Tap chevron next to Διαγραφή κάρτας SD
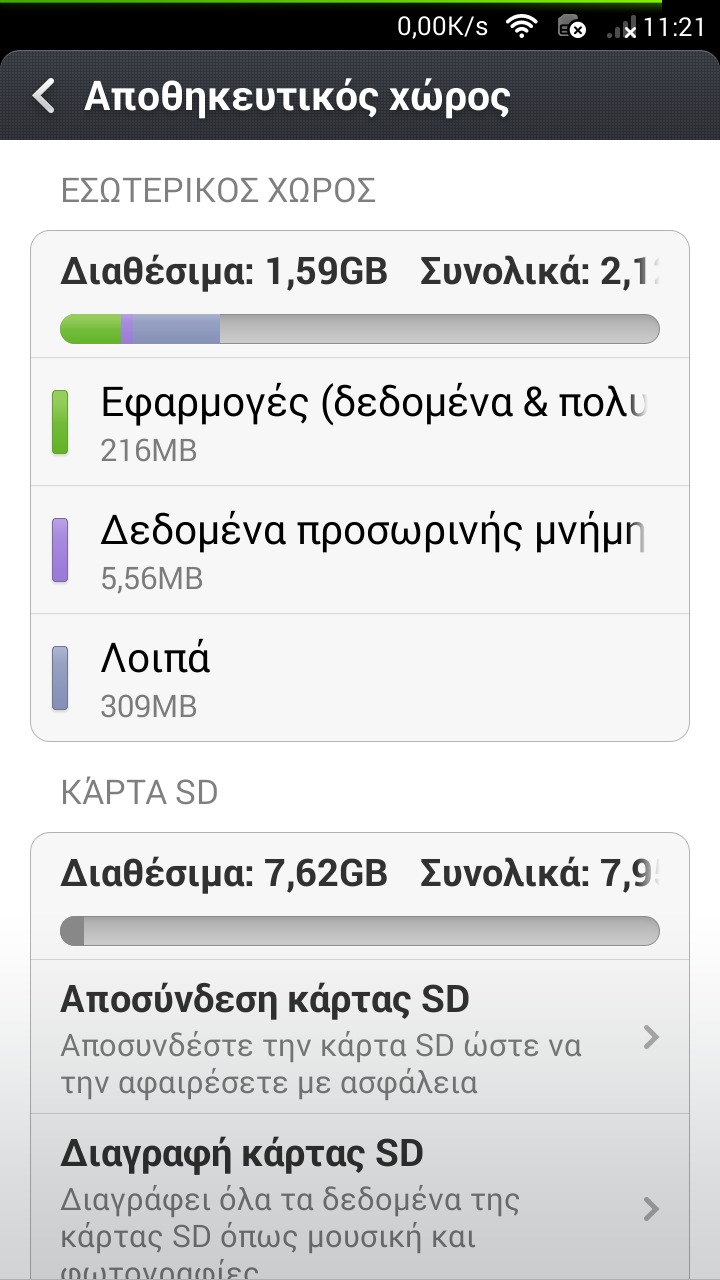This screenshot has width=720, height=1280. point(651,1209)
